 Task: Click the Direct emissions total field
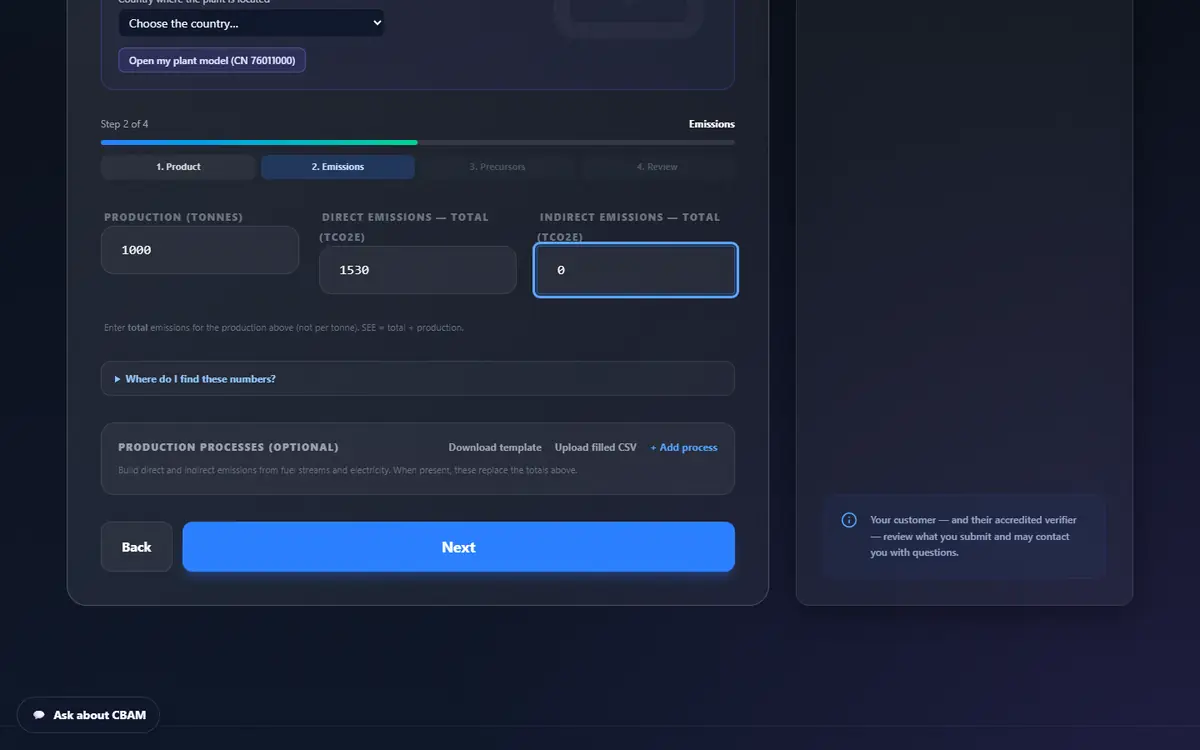tap(418, 270)
